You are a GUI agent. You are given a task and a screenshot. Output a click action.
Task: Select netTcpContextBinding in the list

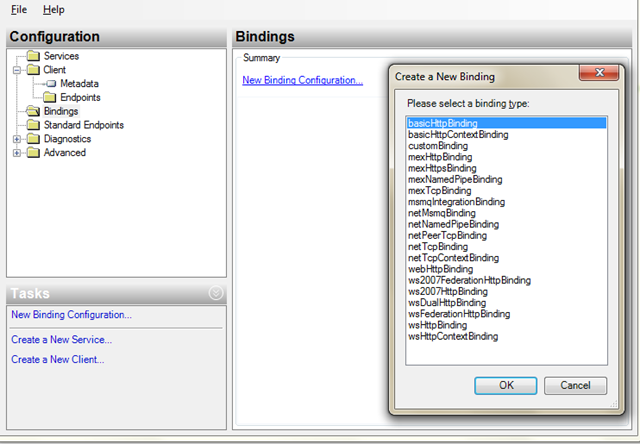[506, 258]
